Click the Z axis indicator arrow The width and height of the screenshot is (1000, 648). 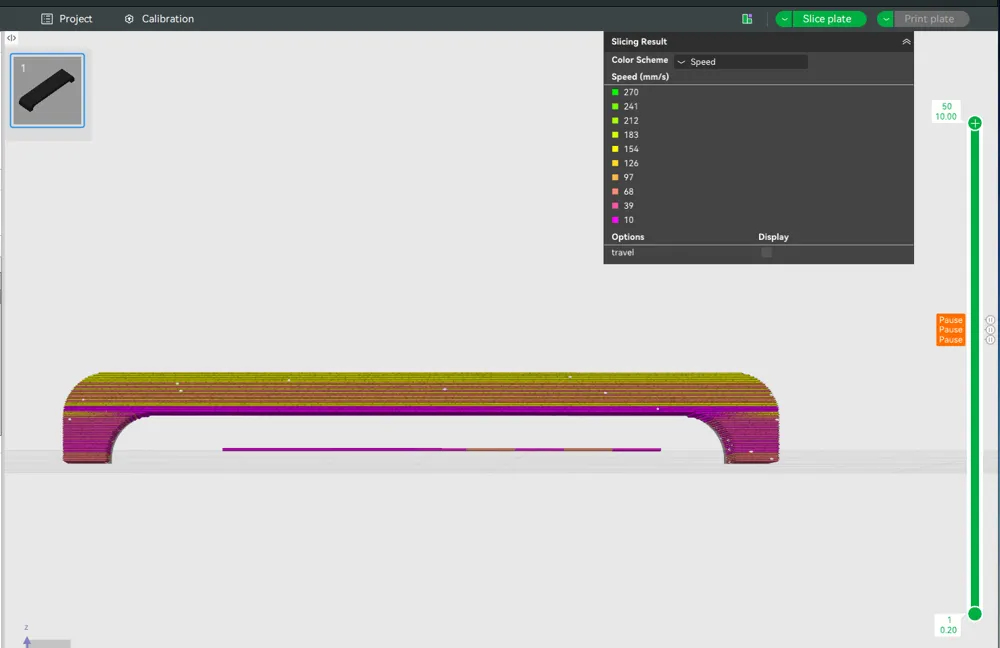(x=27, y=641)
